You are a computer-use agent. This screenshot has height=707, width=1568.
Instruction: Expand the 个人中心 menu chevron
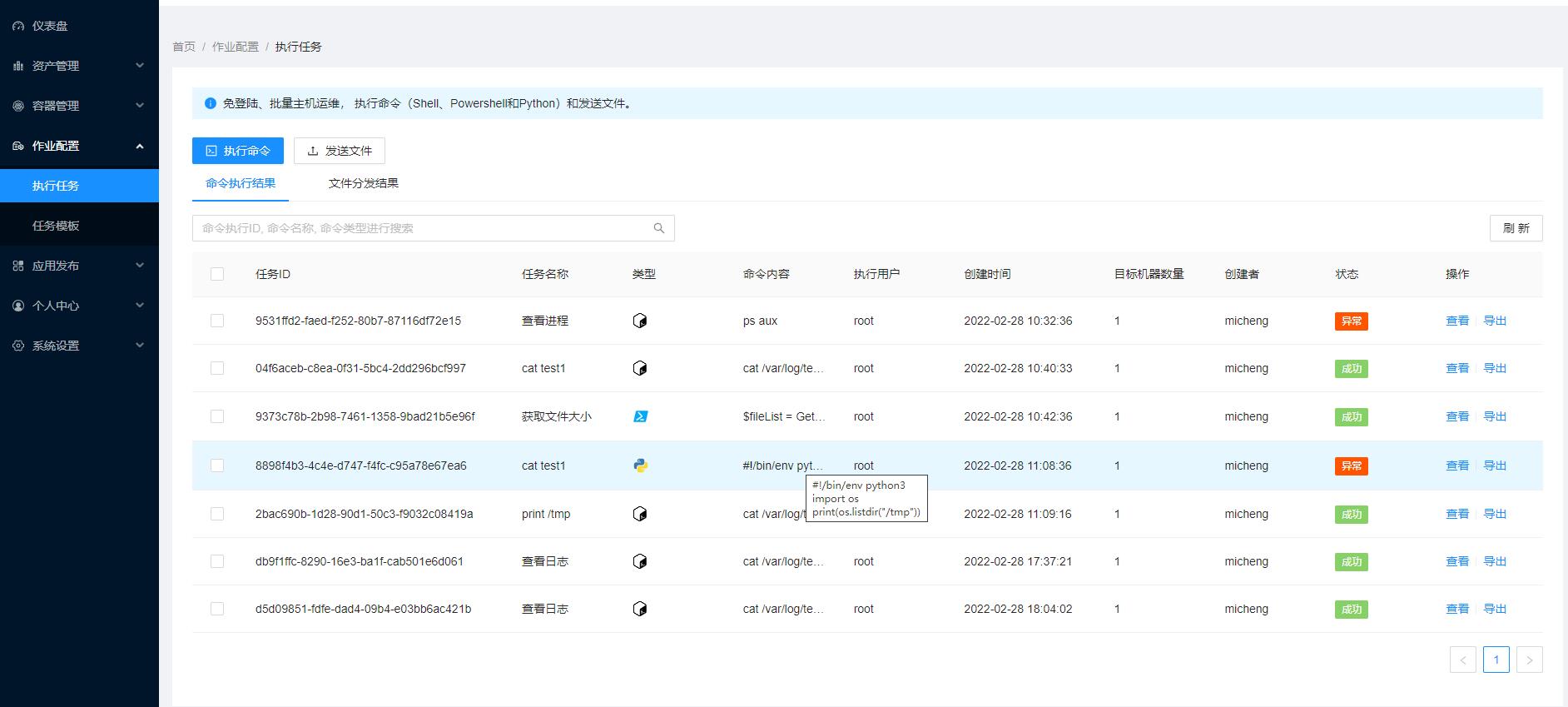point(140,306)
